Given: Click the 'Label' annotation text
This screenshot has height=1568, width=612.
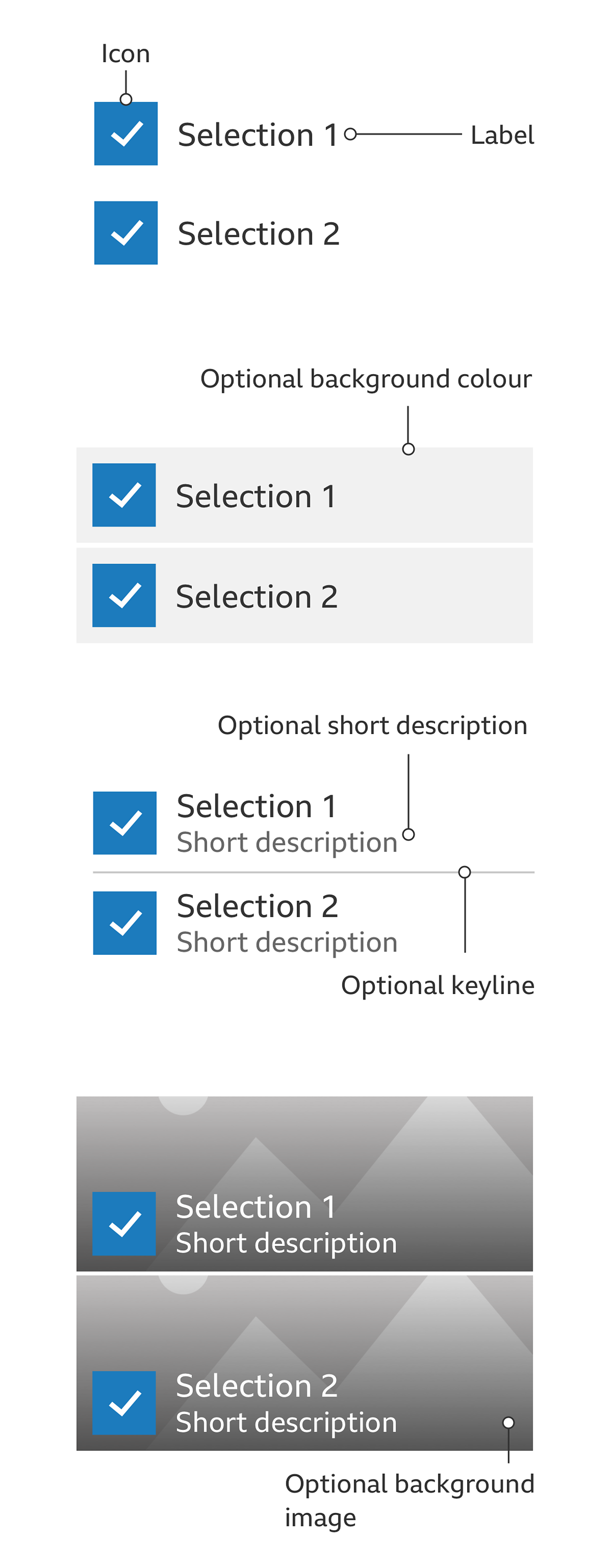Looking at the screenshot, I should pyautogui.click(x=502, y=135).
